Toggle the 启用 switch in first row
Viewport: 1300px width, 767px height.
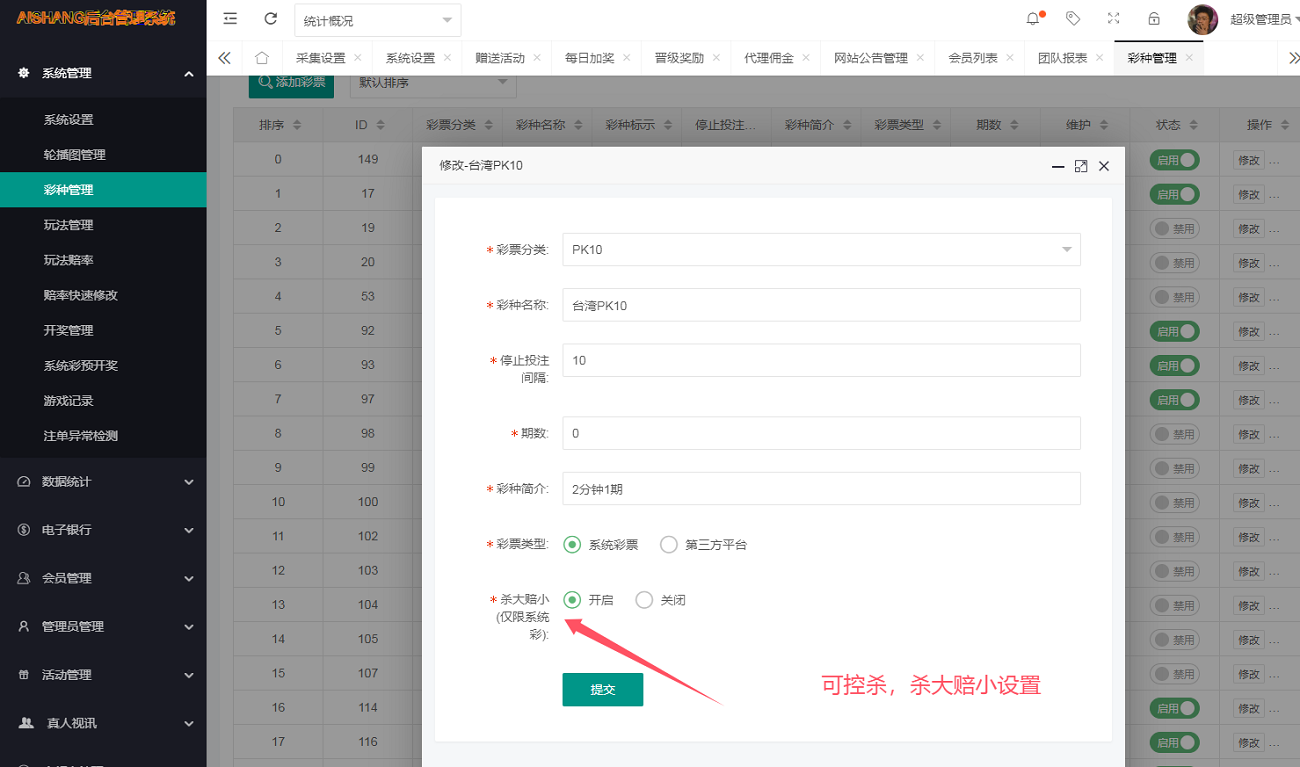(x=1174, y=160)
